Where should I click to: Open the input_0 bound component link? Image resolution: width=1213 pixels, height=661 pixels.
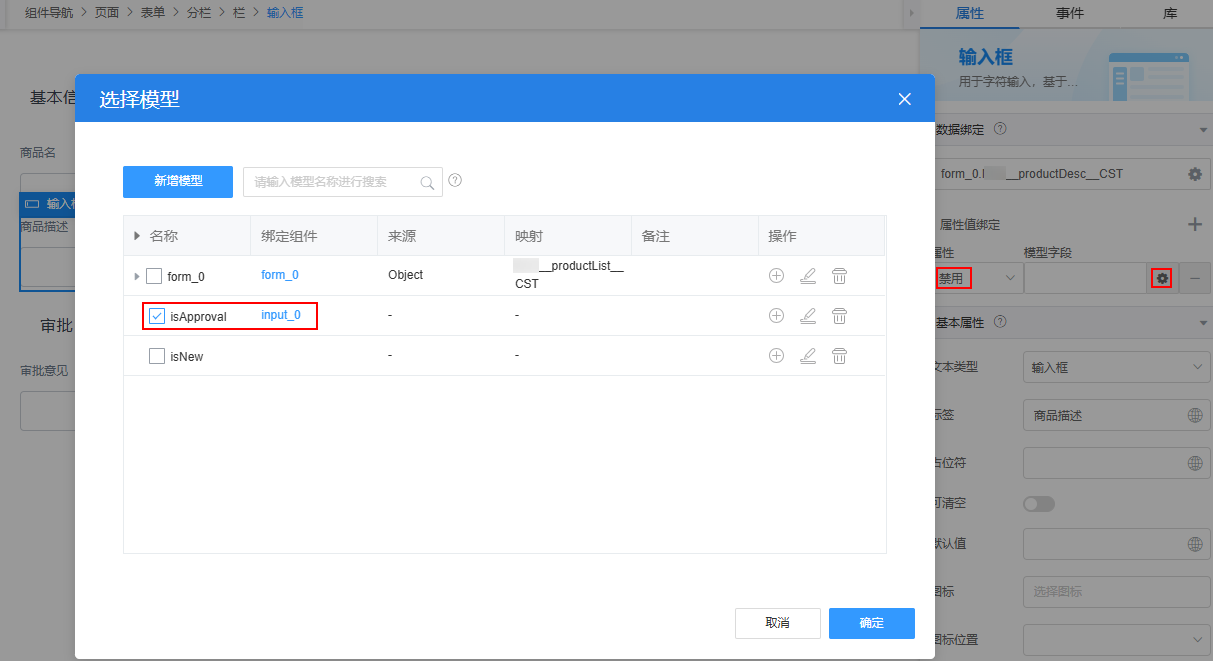281,315
